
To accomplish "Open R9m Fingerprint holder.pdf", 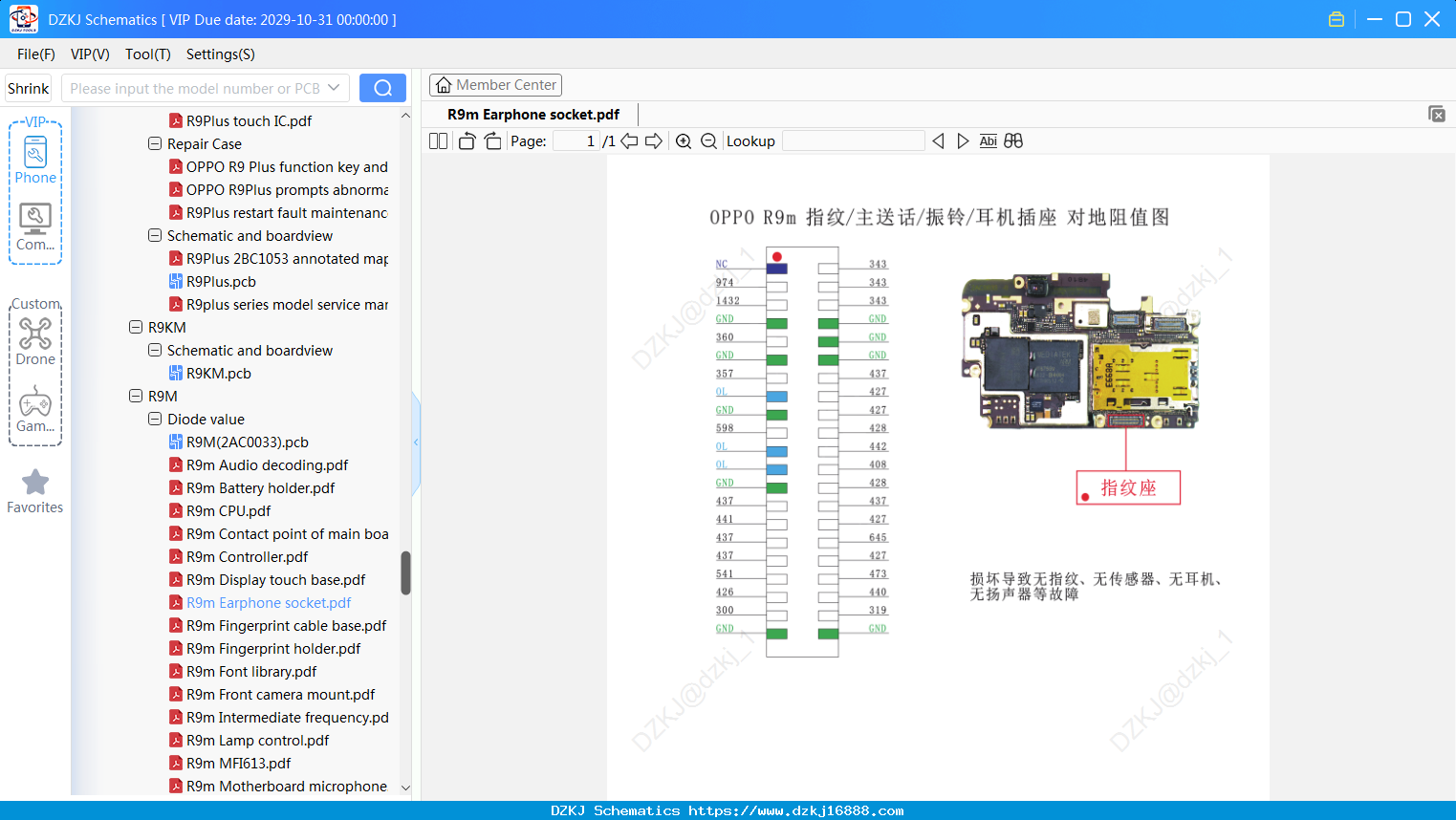I will (273, 649).
